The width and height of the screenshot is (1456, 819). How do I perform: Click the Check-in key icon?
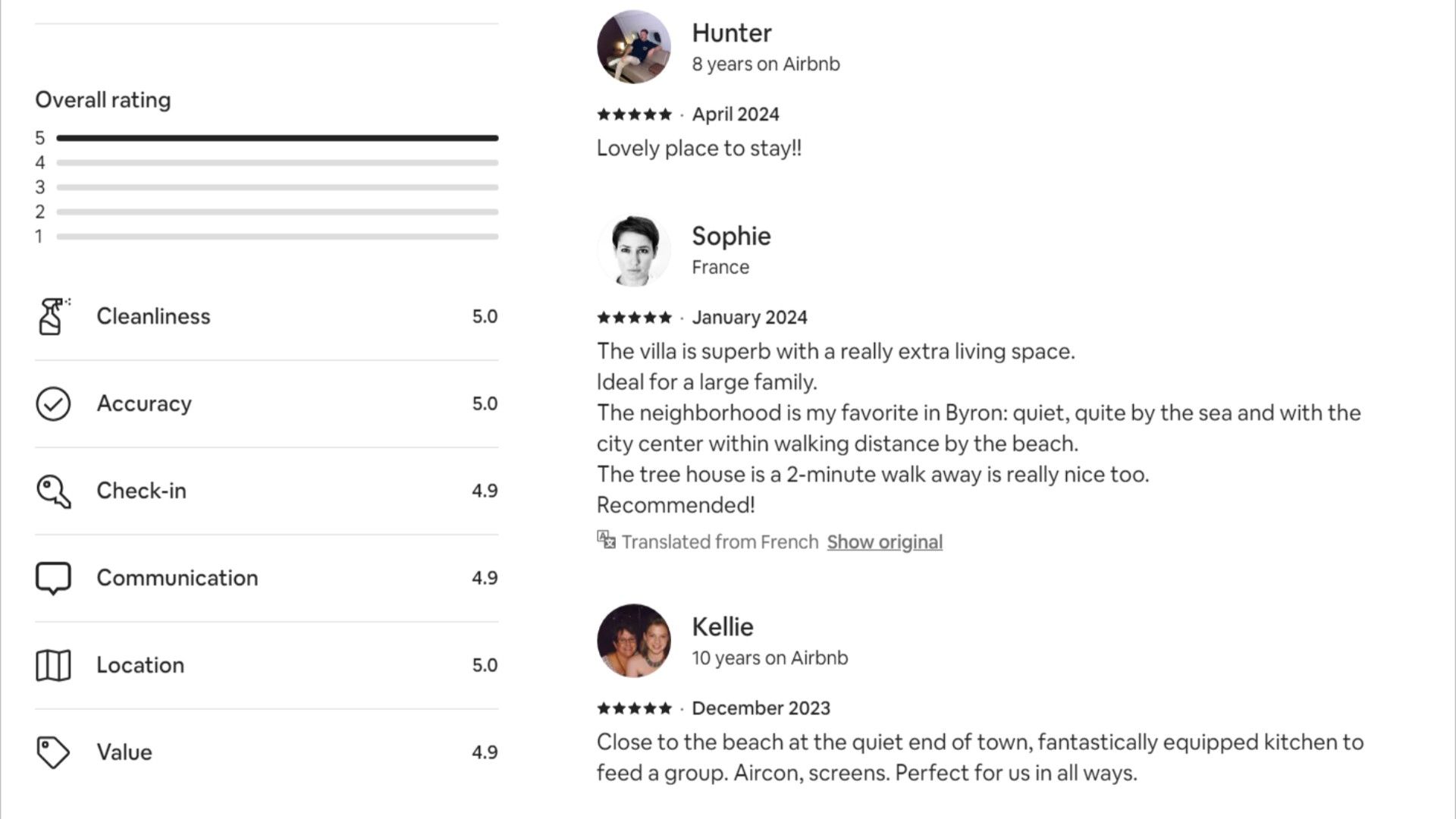pos(53,491)
